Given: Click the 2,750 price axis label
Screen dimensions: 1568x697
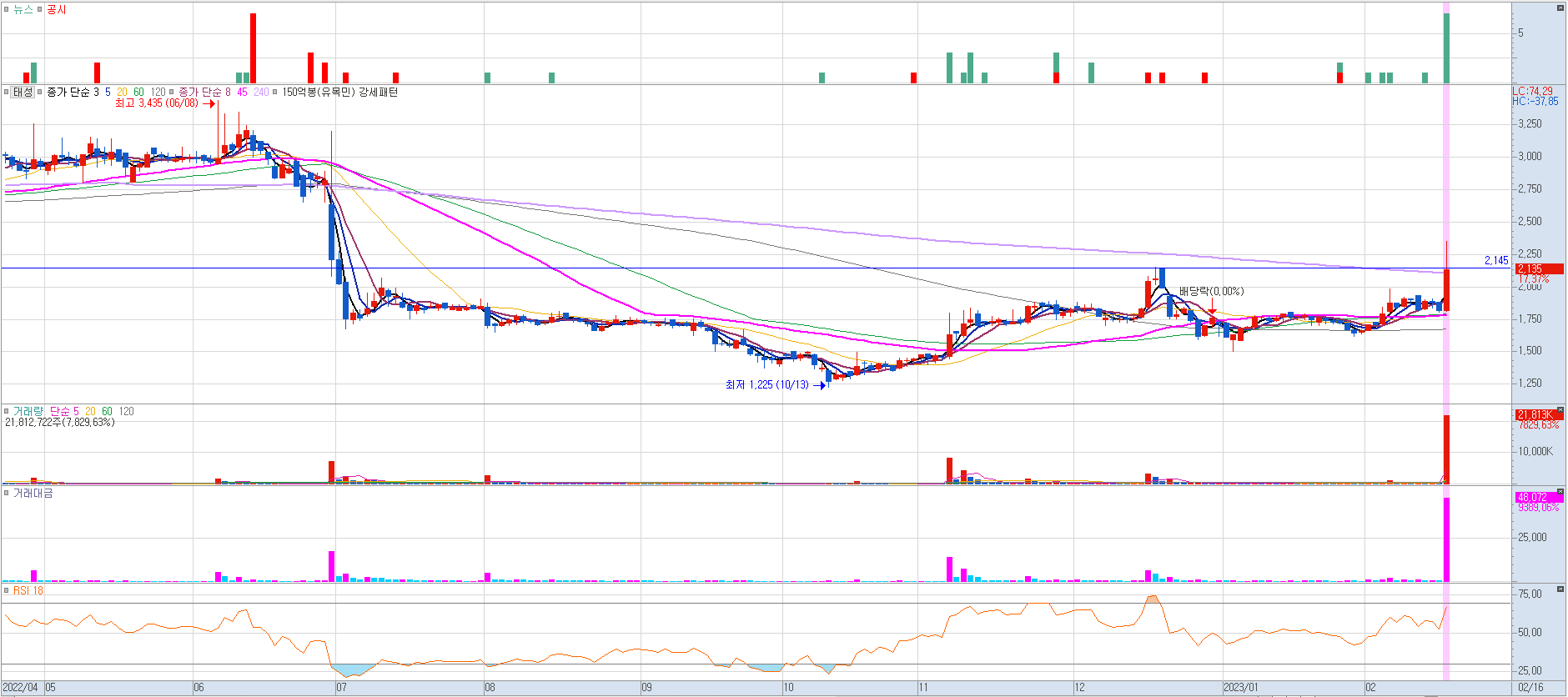Looking at the screenshot, I should point(1530,188).
